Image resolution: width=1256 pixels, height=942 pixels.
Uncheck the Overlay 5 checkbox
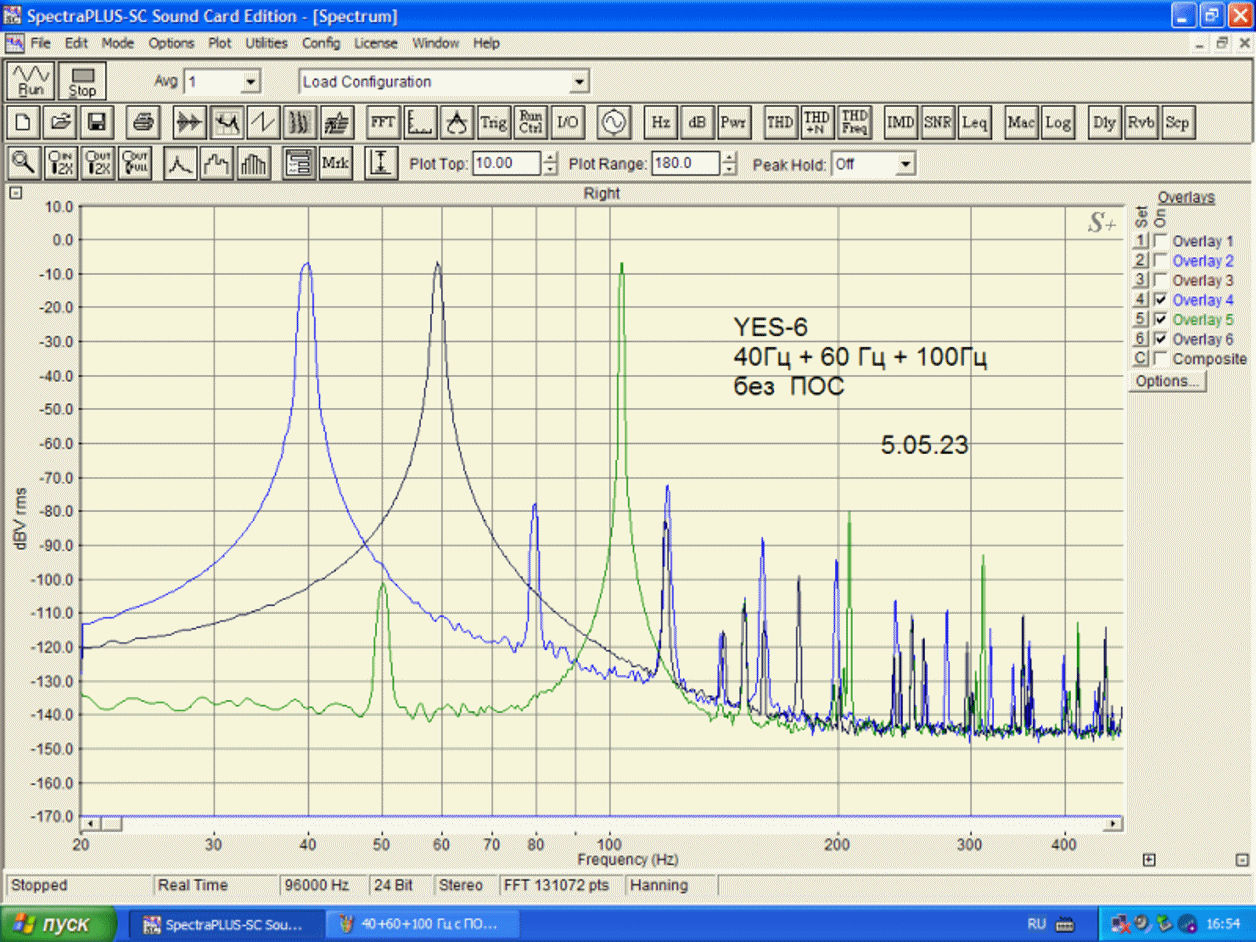click(x=1160, y=319)
